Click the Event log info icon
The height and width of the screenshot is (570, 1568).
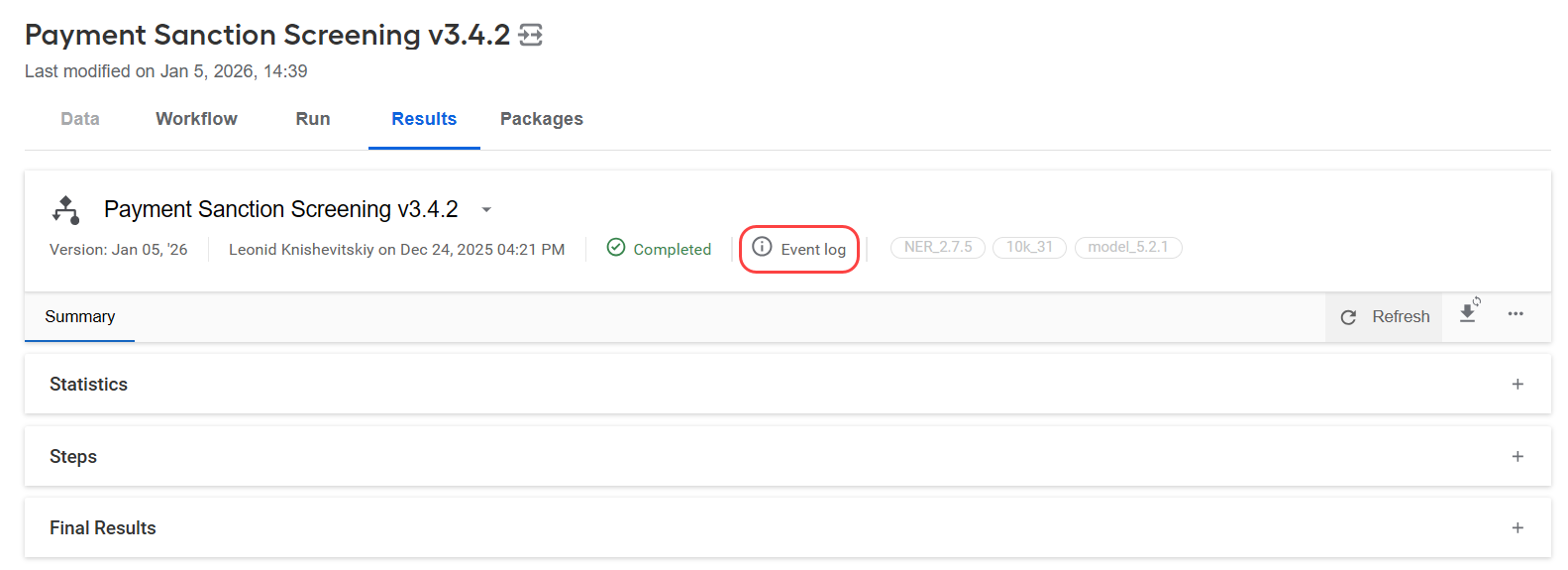(x=762, y=247)
